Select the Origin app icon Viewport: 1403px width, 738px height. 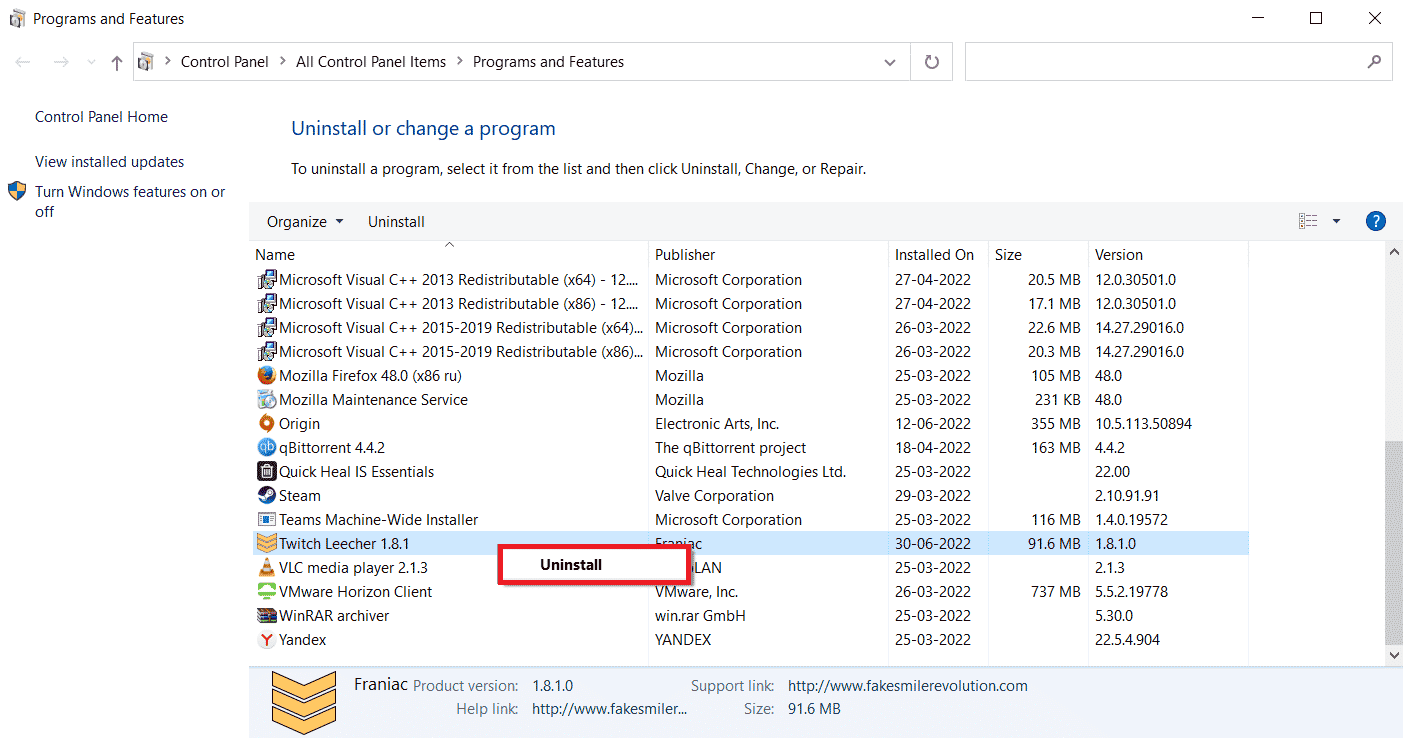point(266,424)
